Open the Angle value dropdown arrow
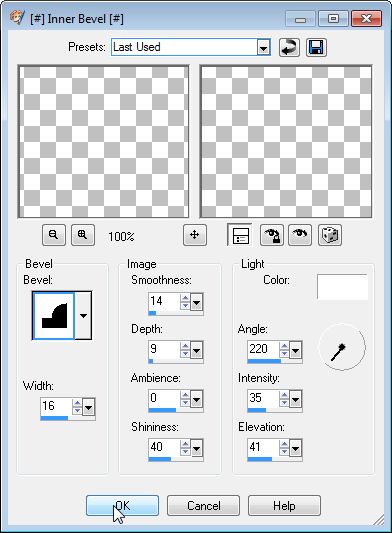Image resolution: width=392 pixels, height=533 pixels. [295, 350]
